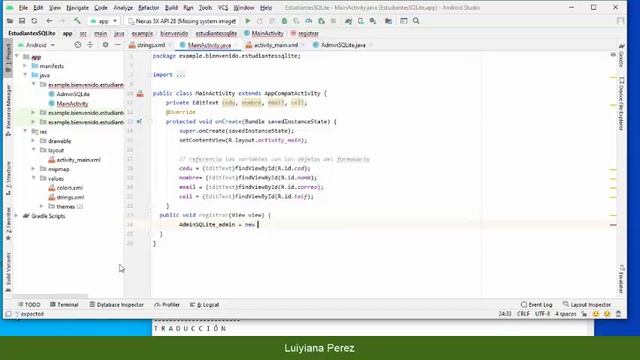The image size is (640, 360).
Task: Toggle the Project side tool window
Action: tap(8, 58)
